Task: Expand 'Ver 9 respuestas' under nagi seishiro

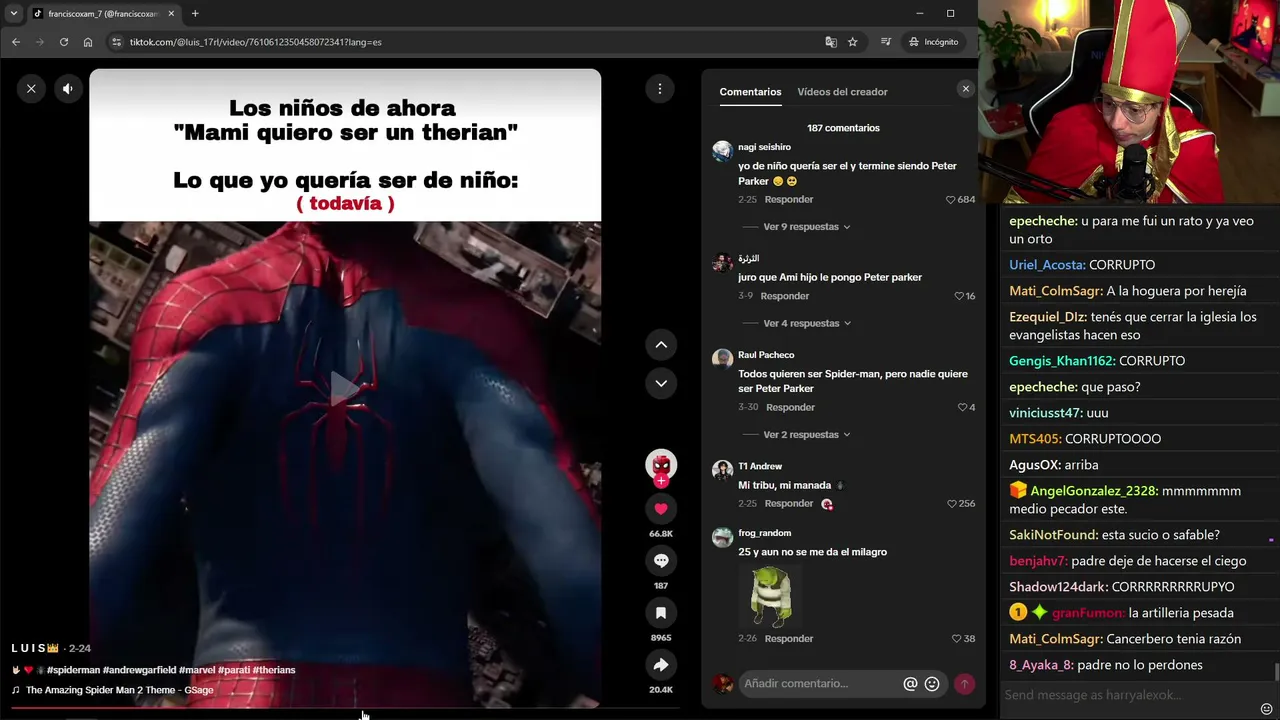Action: pyautogui.click(x=806, y=227)
